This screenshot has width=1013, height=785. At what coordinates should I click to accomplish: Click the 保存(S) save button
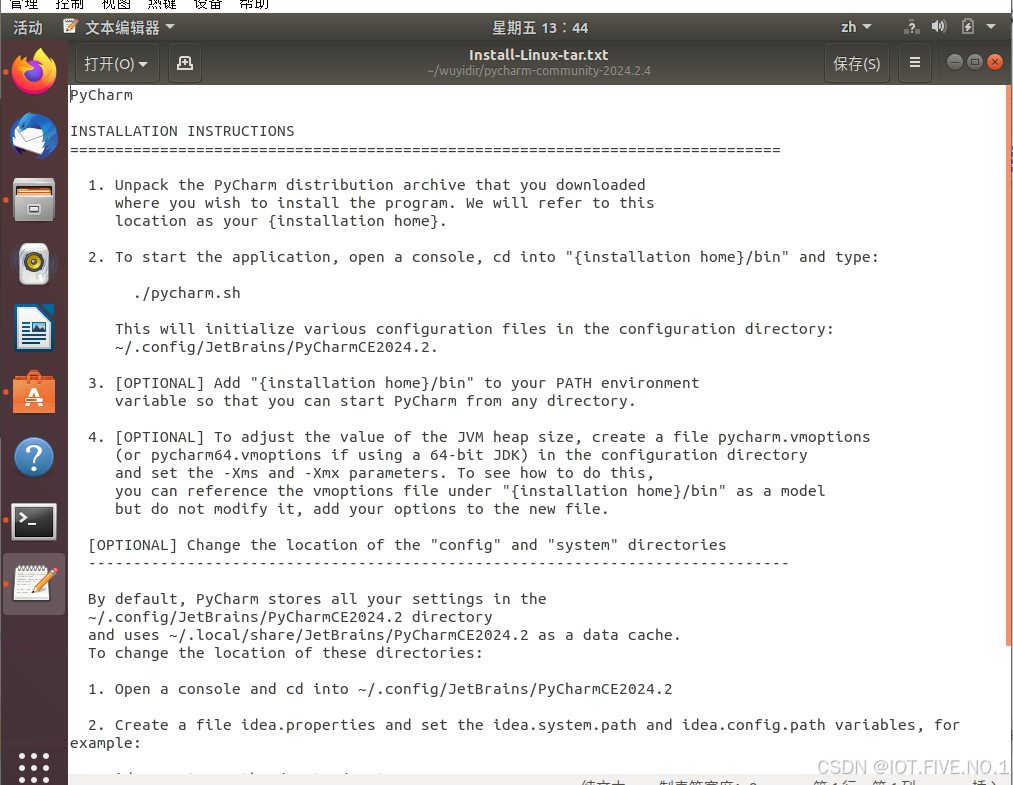click(857, 63)
